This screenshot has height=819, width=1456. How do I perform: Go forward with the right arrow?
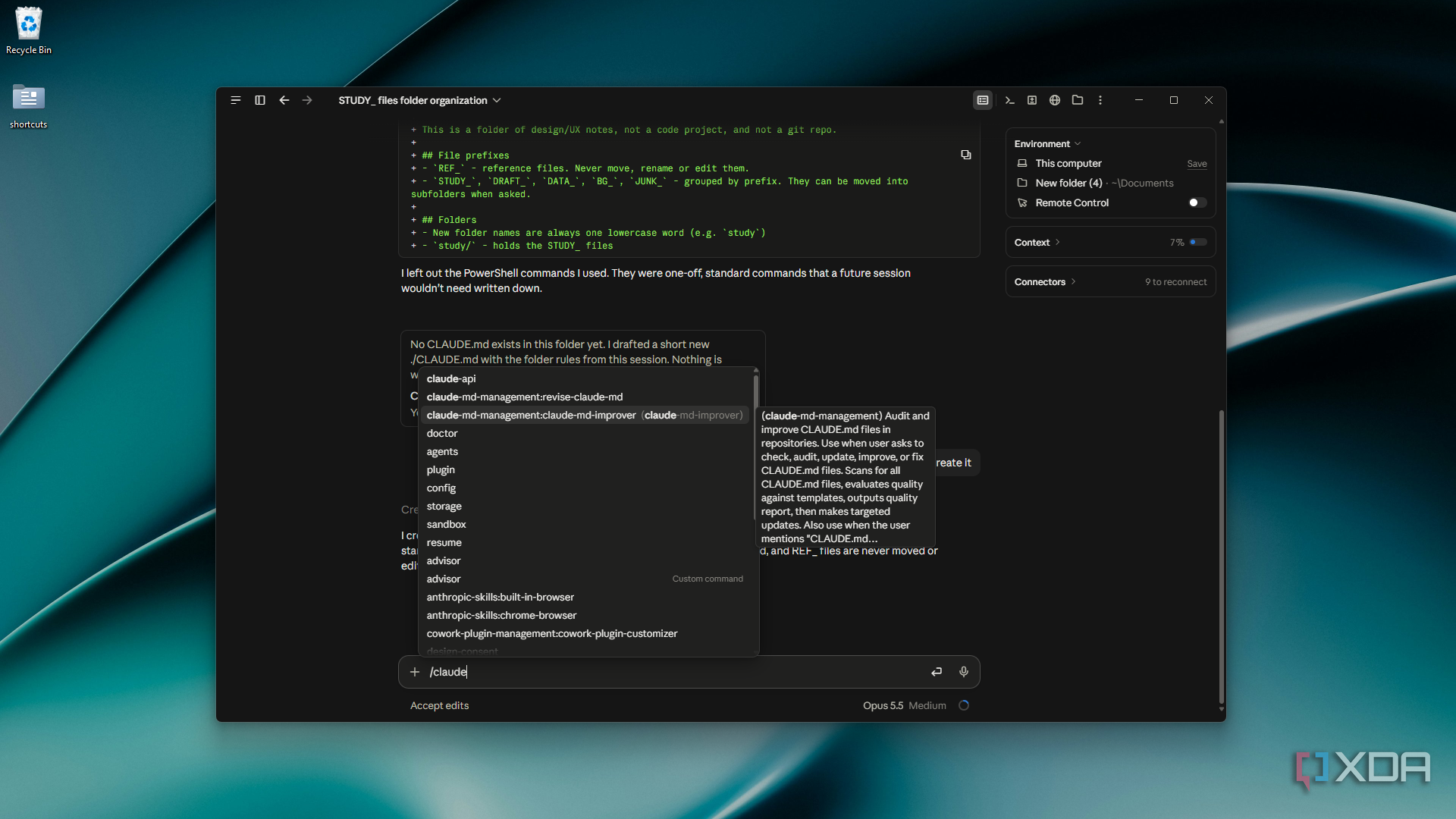click(307, 100)
